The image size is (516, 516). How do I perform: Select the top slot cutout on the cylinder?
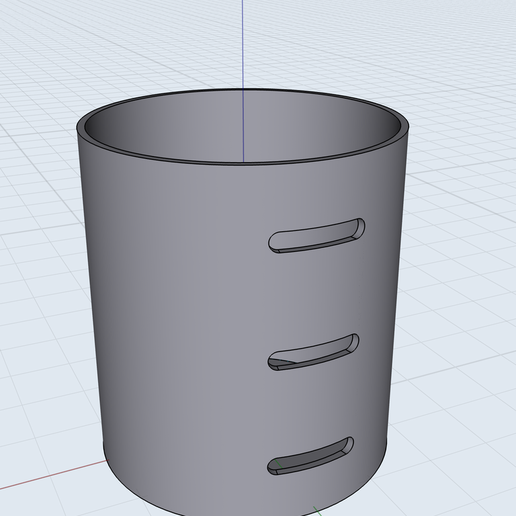[x=316, y=236]
